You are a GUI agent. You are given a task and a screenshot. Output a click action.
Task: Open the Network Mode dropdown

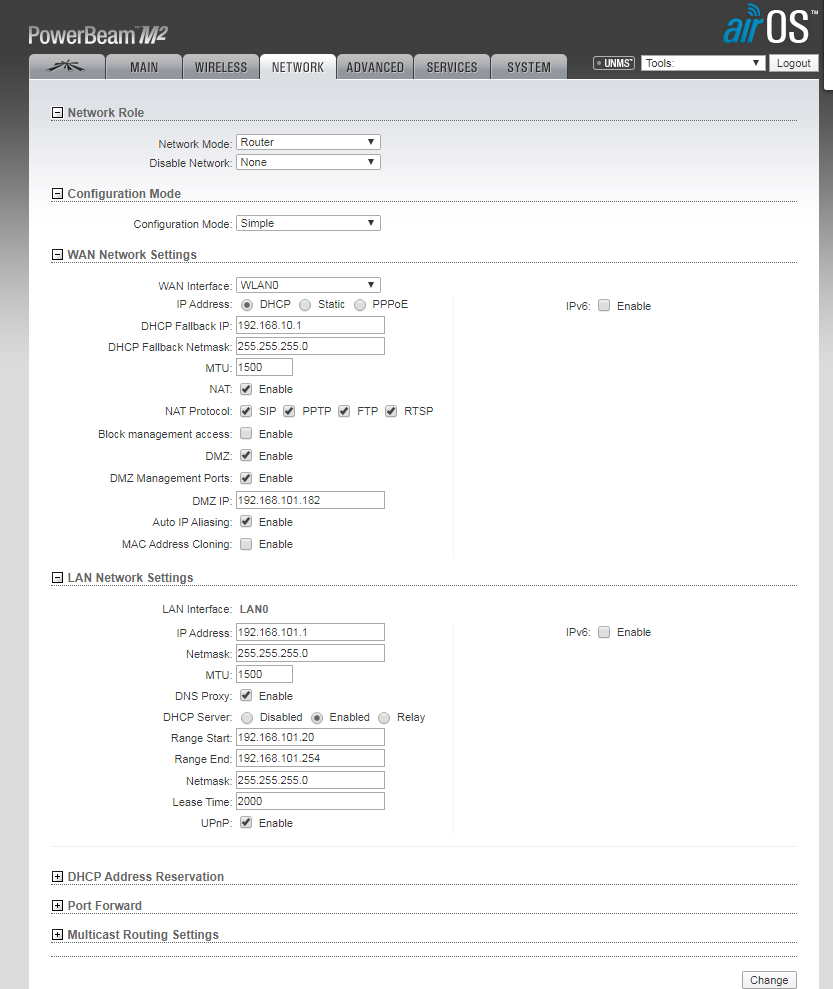[308, 143]
